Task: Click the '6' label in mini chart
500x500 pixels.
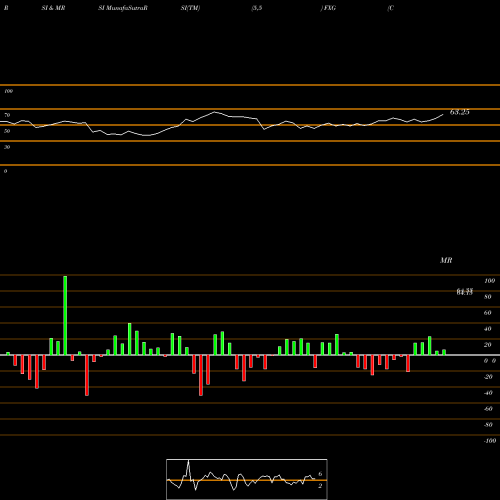Action: [320, 474]
